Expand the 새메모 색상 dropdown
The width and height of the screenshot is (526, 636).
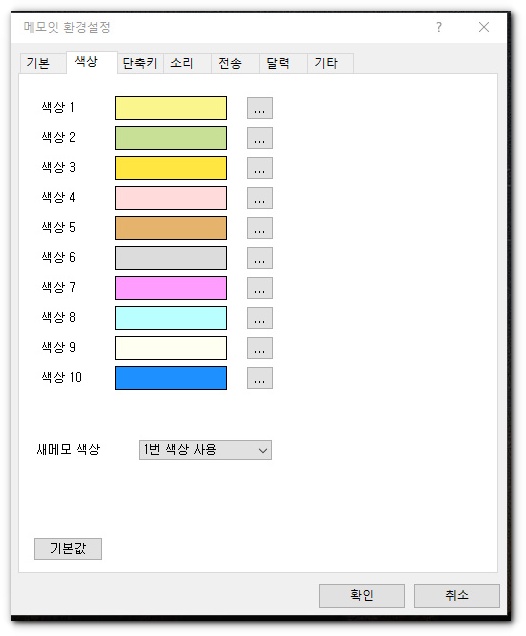[205, 450]
